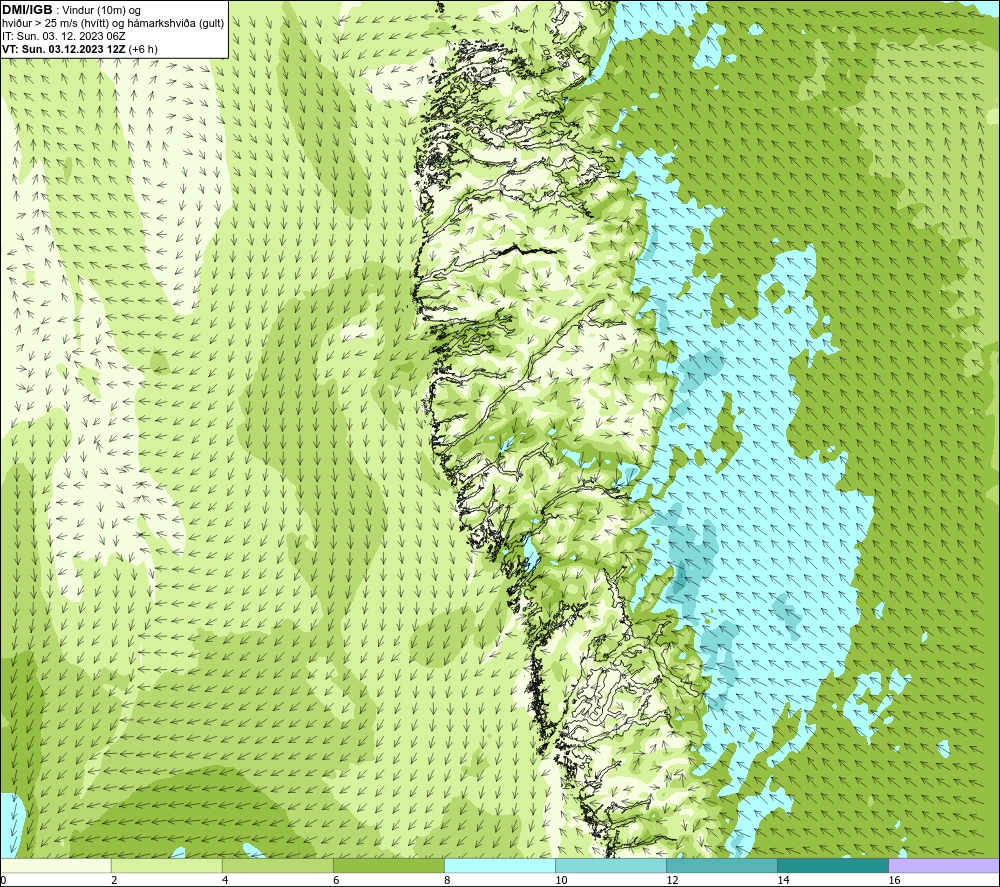
Task: Click the 0–2 m/s pale cream legend swatch
Action: 56,865
